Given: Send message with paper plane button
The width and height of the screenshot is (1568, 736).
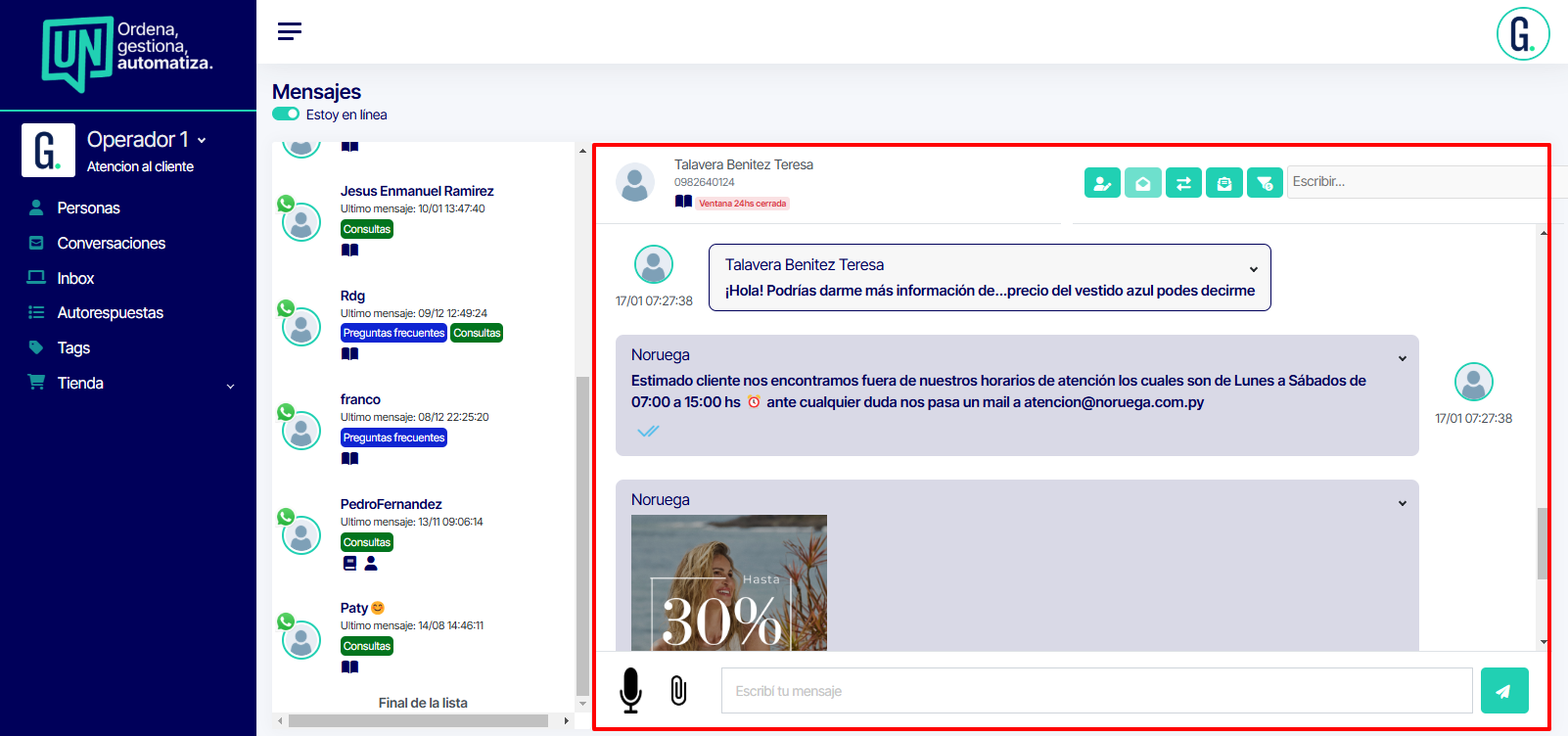Looking at the screenshot, I should pyautogui.click(x=1504, y=690).
